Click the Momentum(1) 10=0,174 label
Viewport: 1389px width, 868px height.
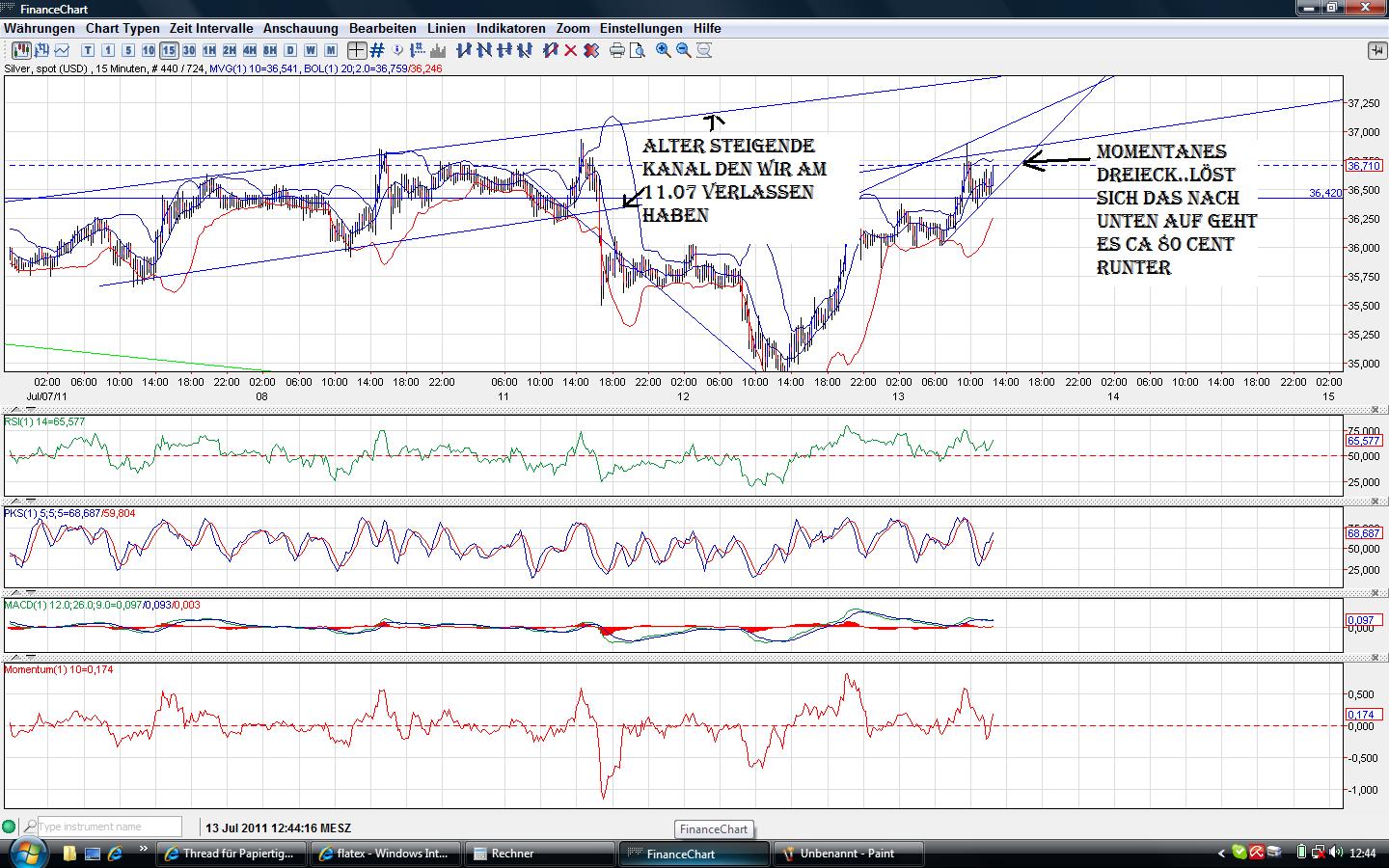pos(59,669)
